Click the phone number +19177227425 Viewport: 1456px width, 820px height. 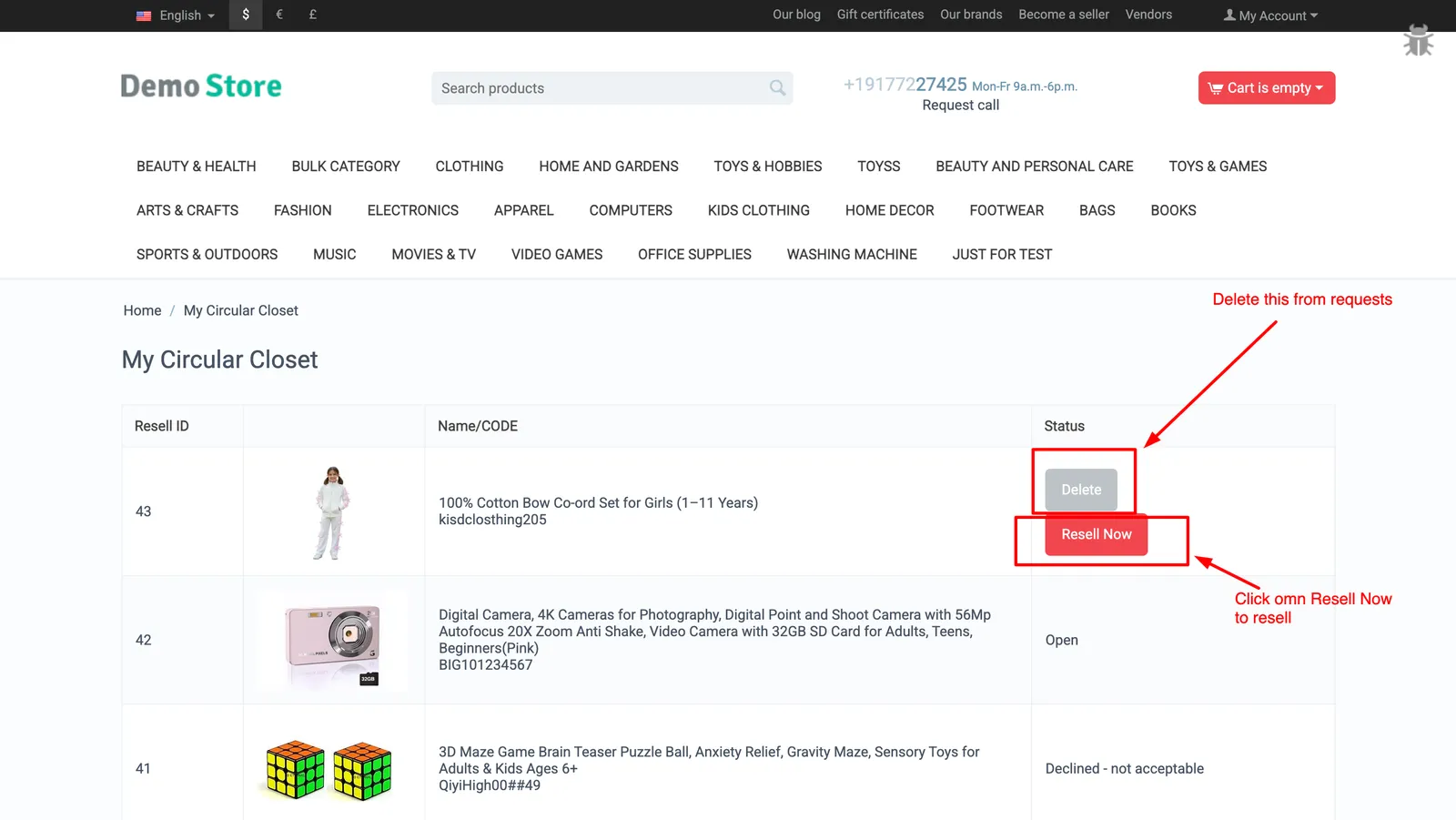(x=905, y=85)
